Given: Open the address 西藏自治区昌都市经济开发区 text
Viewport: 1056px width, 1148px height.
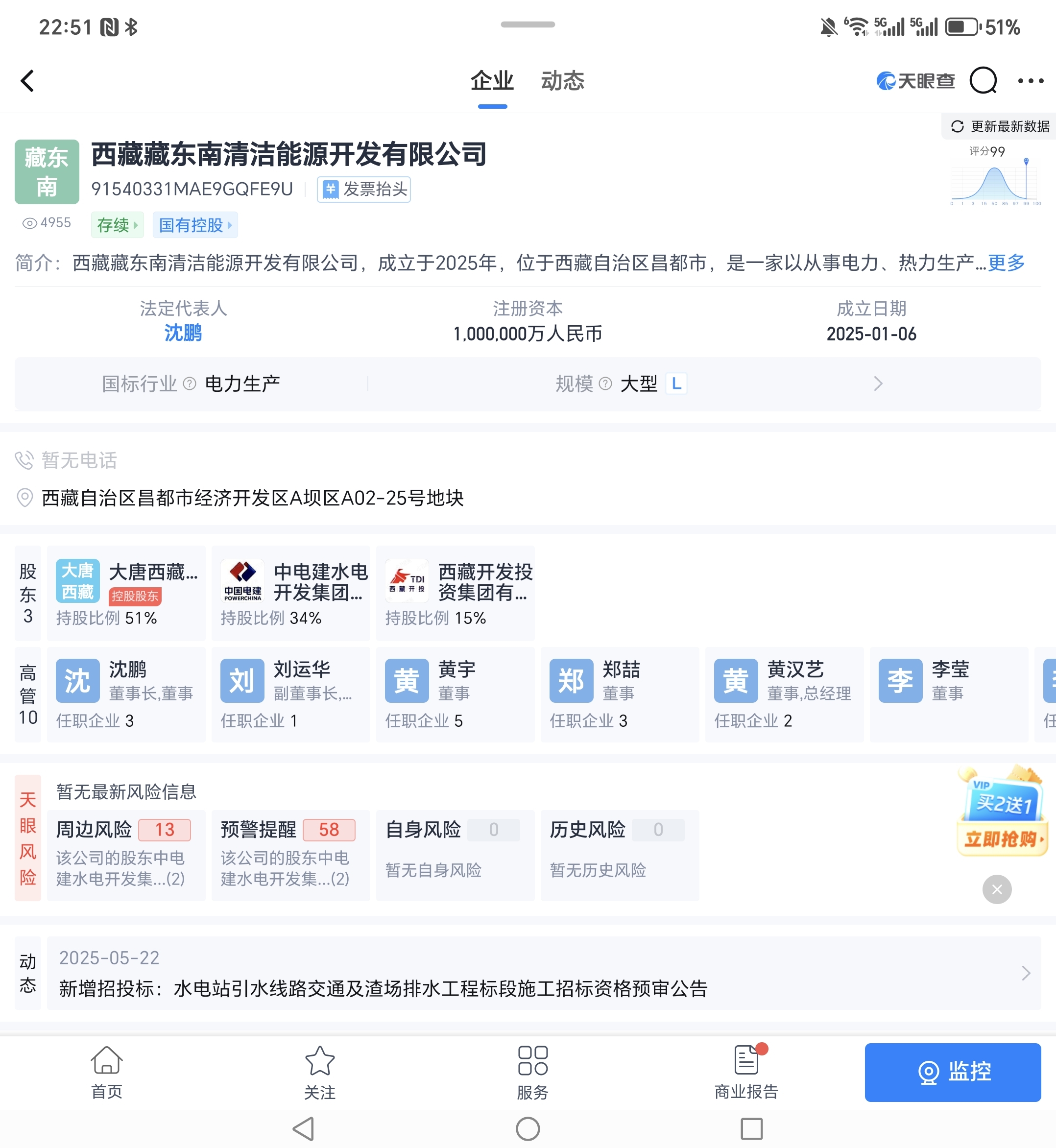Looking at the screenshot, I should pos(253,498).
